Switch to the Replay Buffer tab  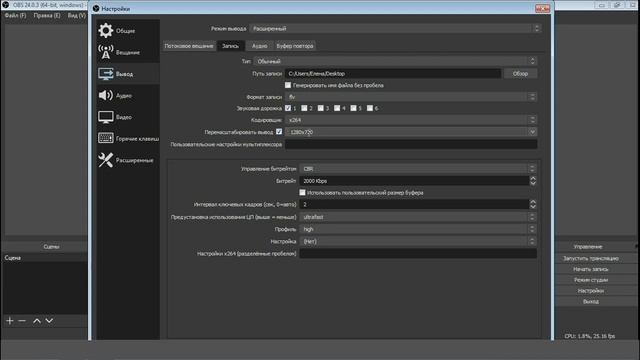click(295, 46)
